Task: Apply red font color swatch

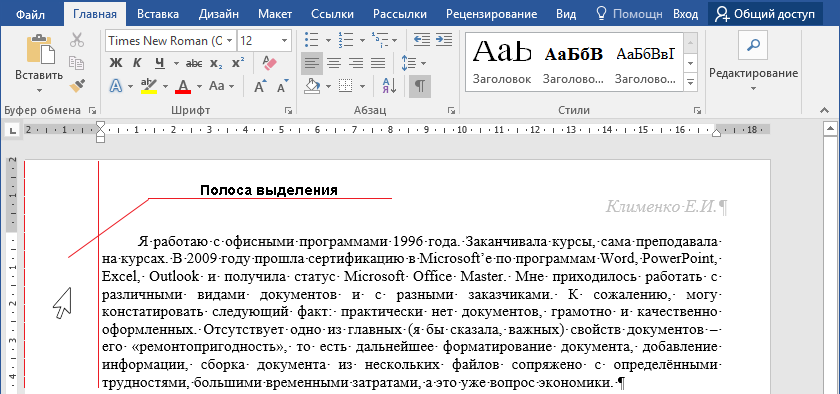Action: pyautogui.click(x=183, y=86)
